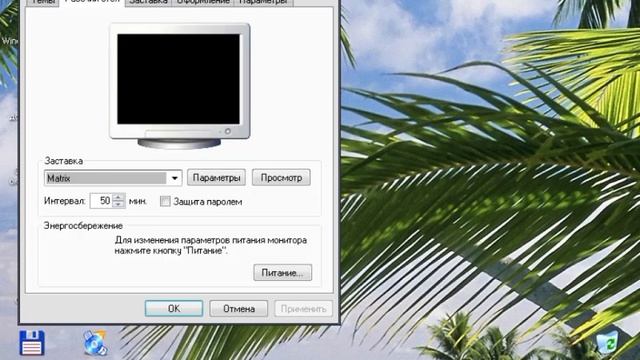640x360 pixels.
Task: Switch to the Заставка tab
Action: [x=148, y=2]
